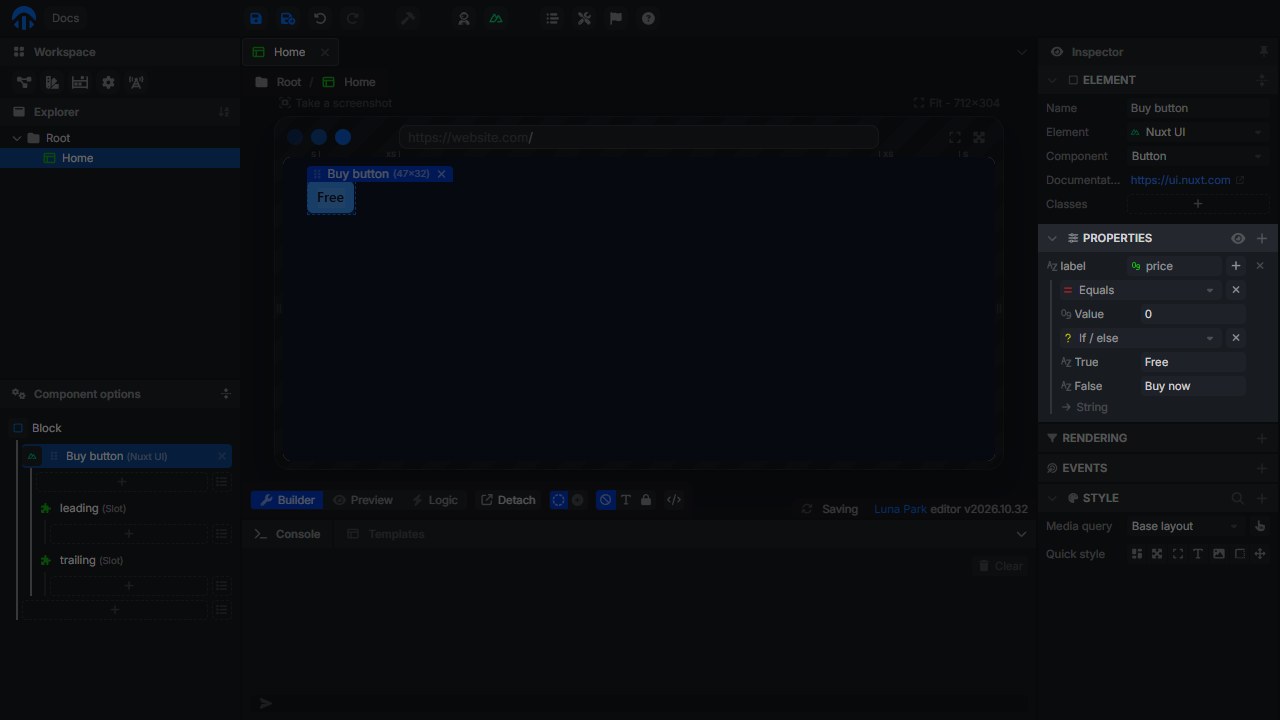Select the quick style move arrows icon
The width and height of the screenshot is (1280, 720).
[x=1260, y=554]
